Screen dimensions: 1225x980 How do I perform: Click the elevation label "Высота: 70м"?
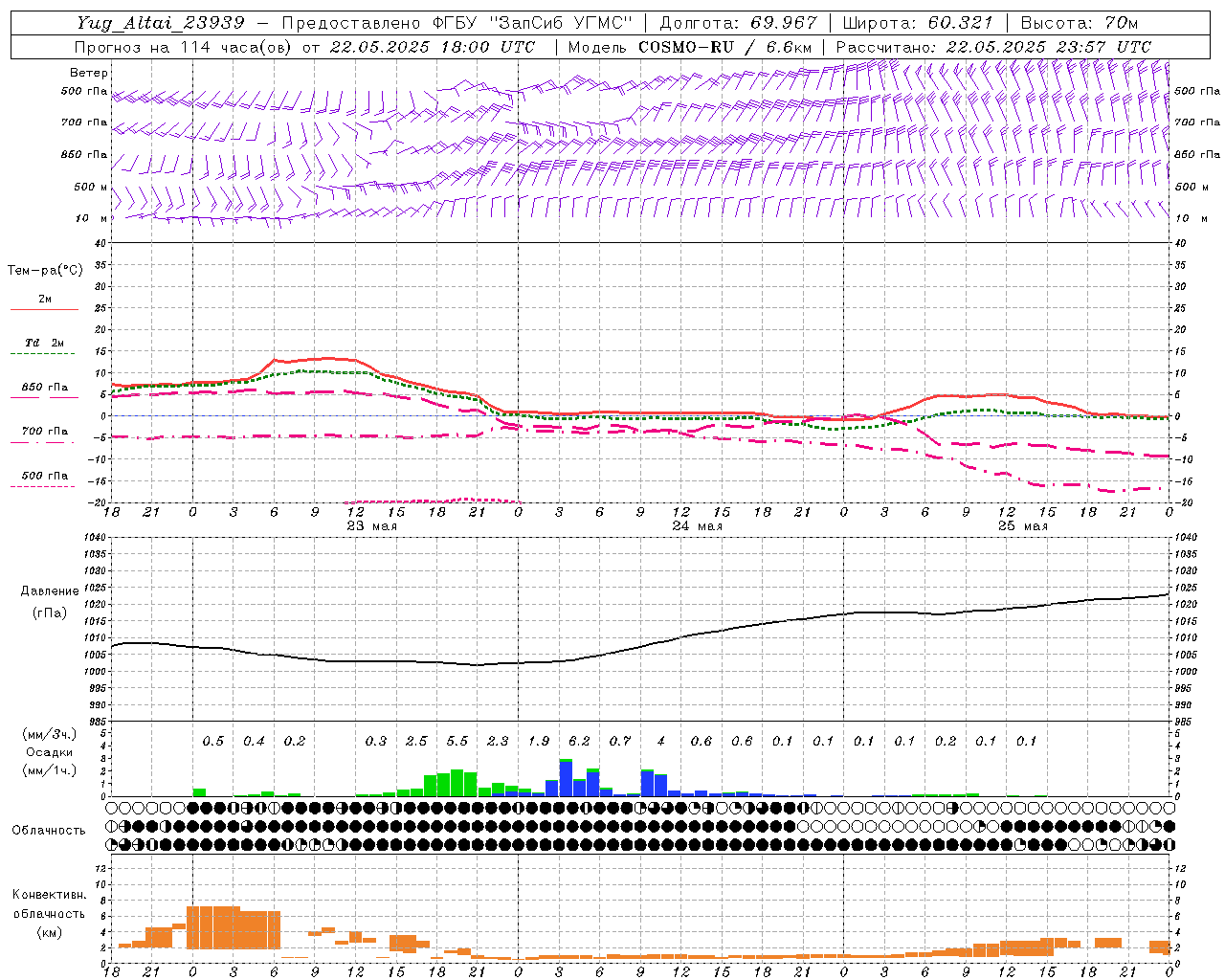coord(1079,23)
